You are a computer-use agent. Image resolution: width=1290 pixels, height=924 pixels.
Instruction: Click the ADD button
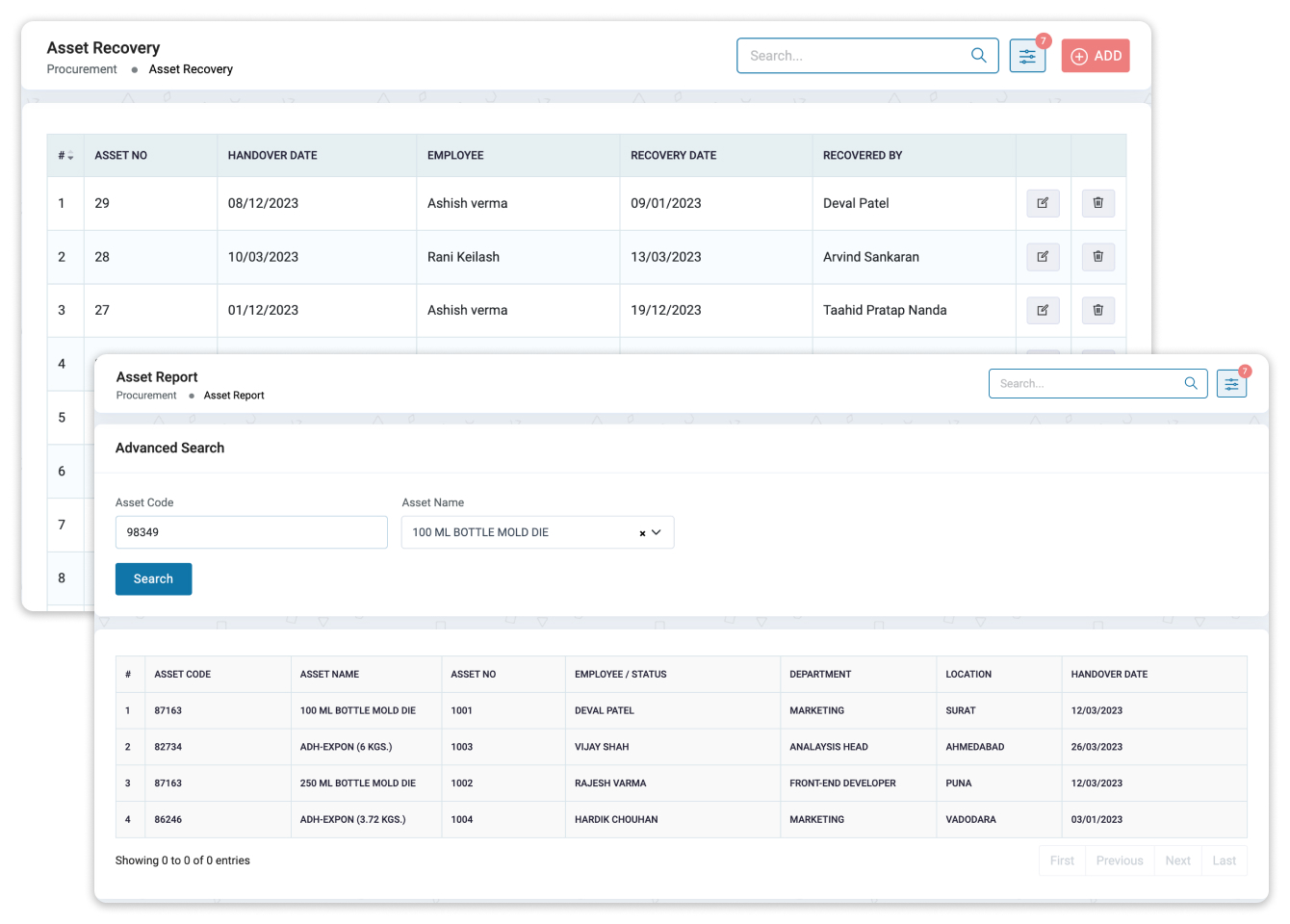(1096, 55)
